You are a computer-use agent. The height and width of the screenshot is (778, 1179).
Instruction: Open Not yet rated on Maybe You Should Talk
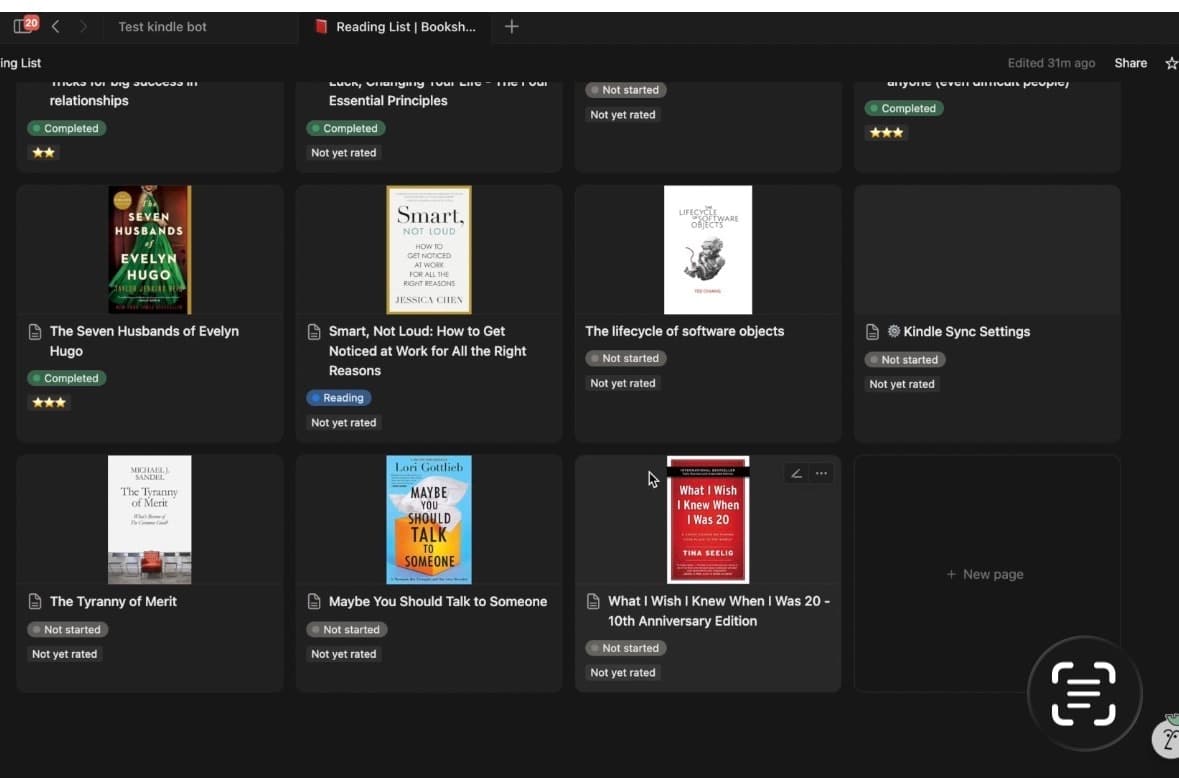pos(343,653)
